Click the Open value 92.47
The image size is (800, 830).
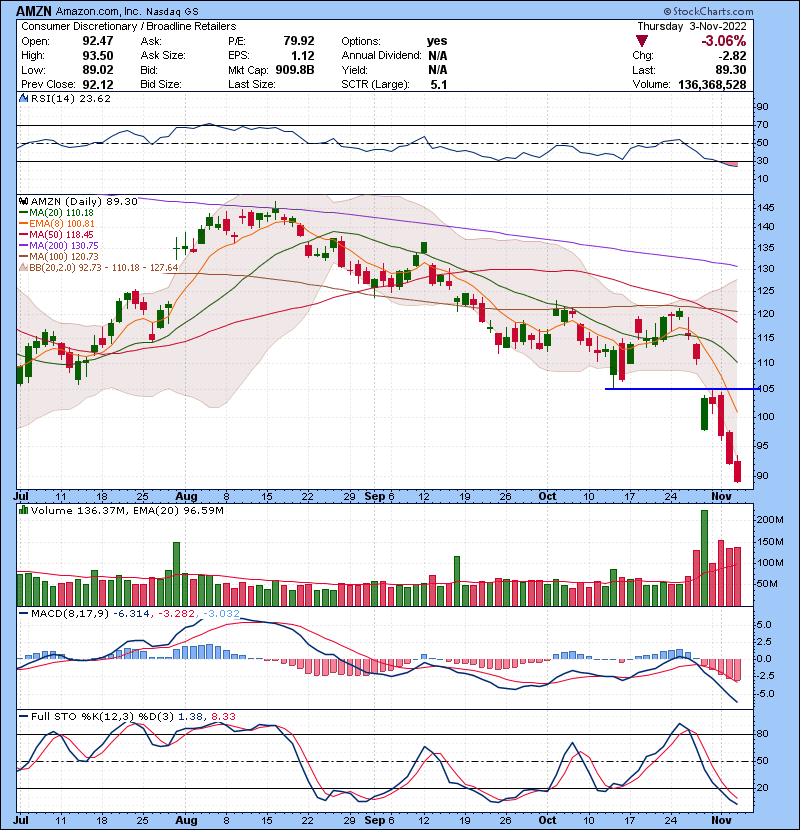pyautogui.click(x=97, y=41)
